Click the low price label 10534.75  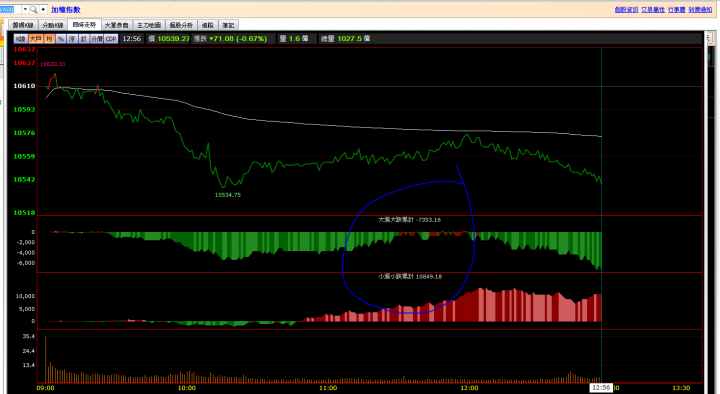pyautogui.click(x=228, y=195)
